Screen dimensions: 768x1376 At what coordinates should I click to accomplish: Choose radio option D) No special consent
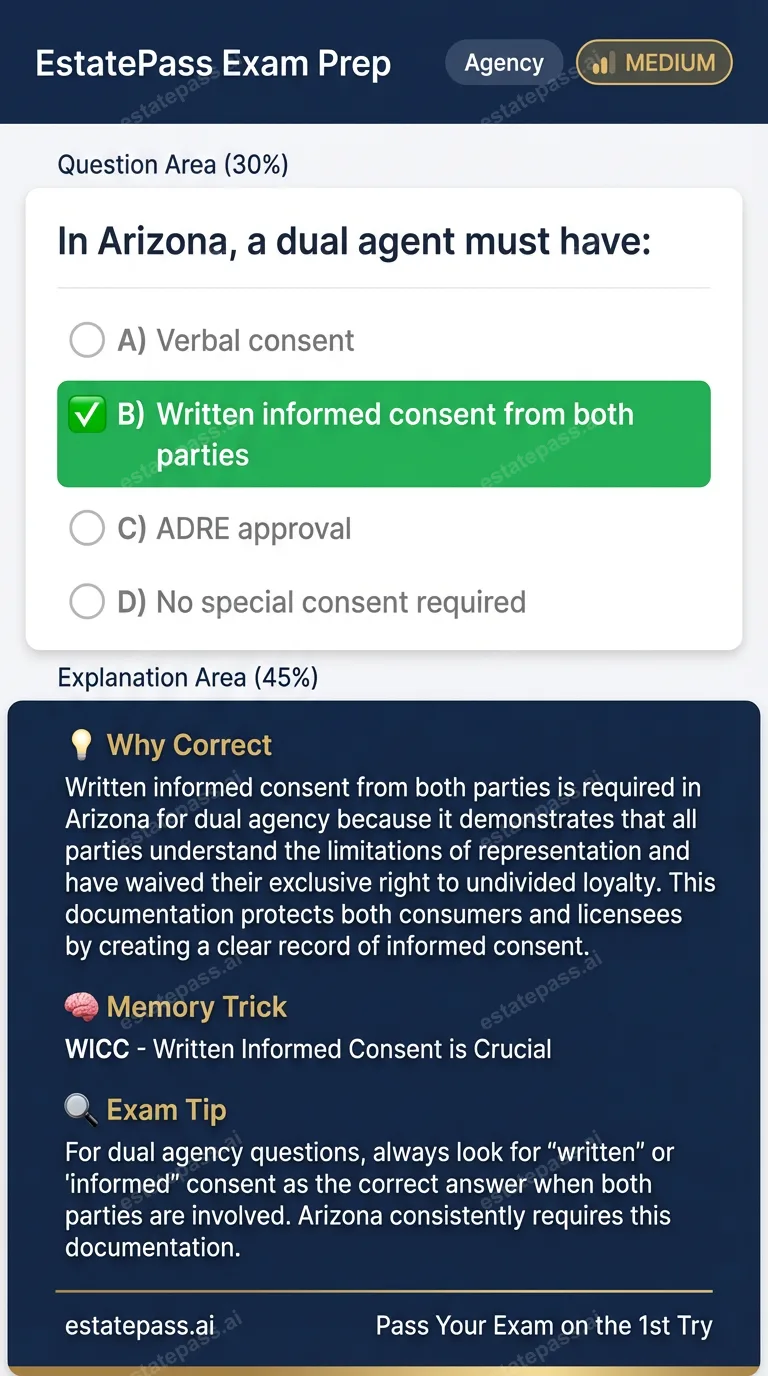pyautogui.click(x=87, y=602)
